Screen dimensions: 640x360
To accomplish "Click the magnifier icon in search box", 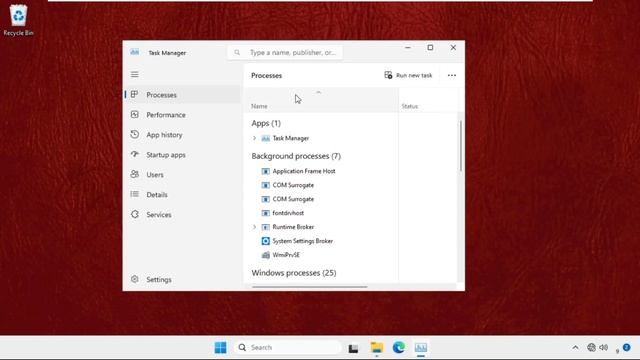I will pos(237,52).
